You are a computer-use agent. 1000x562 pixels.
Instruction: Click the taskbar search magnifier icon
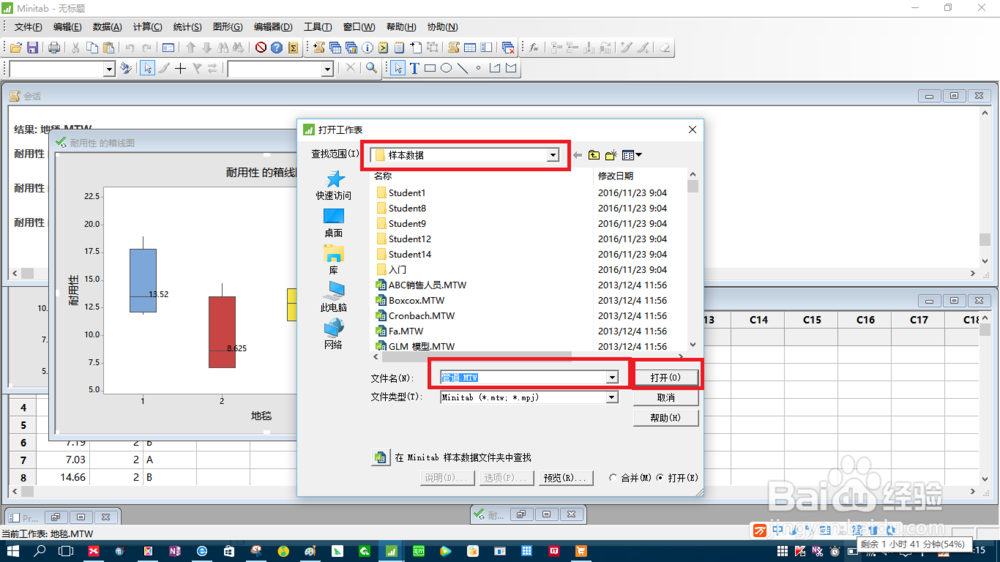(x=40, y=551)
